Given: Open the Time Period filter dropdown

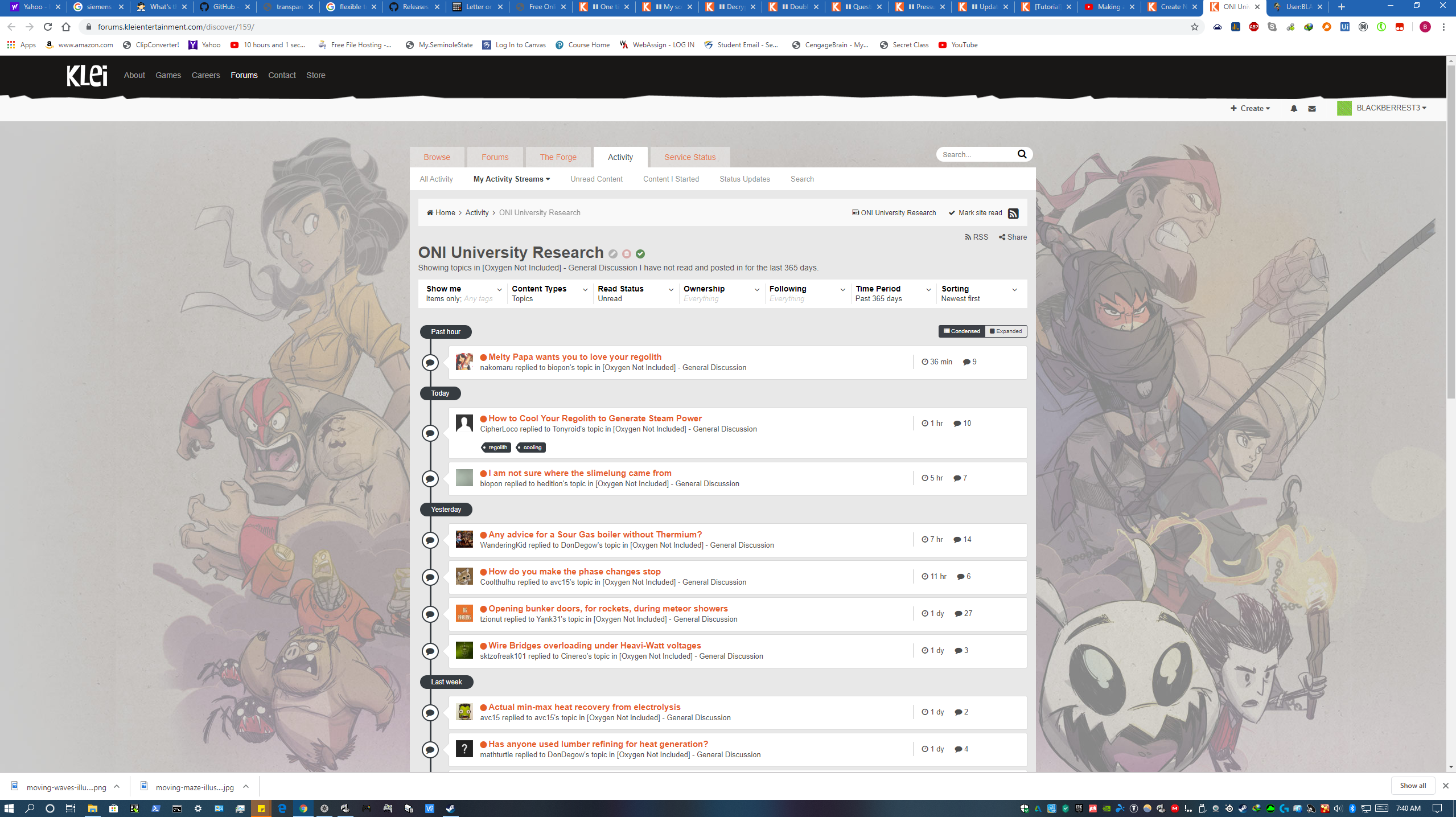Looking at the screenshot, I should [x=892, y=293].
